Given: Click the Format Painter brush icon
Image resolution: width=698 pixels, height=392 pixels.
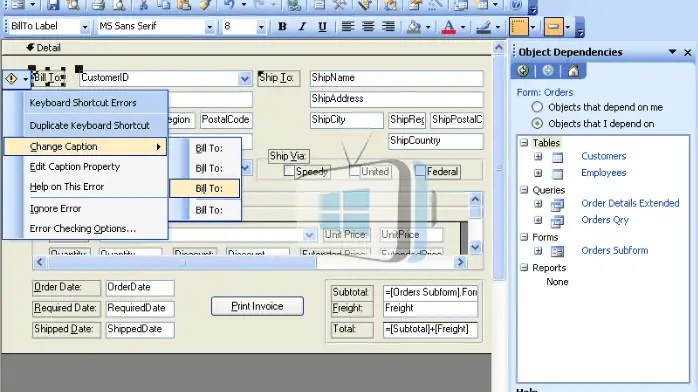Looking at the screenshot, I should click(x=204, y=5).
